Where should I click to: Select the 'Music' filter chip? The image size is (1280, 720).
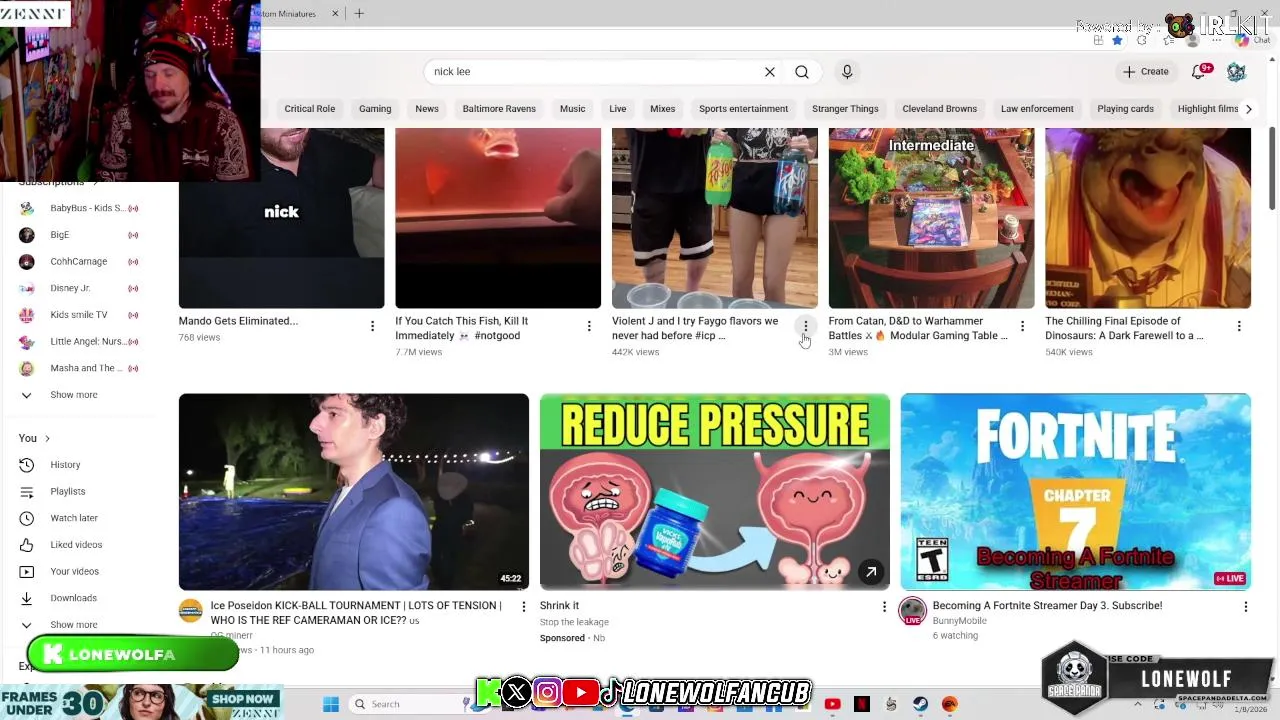573,109
